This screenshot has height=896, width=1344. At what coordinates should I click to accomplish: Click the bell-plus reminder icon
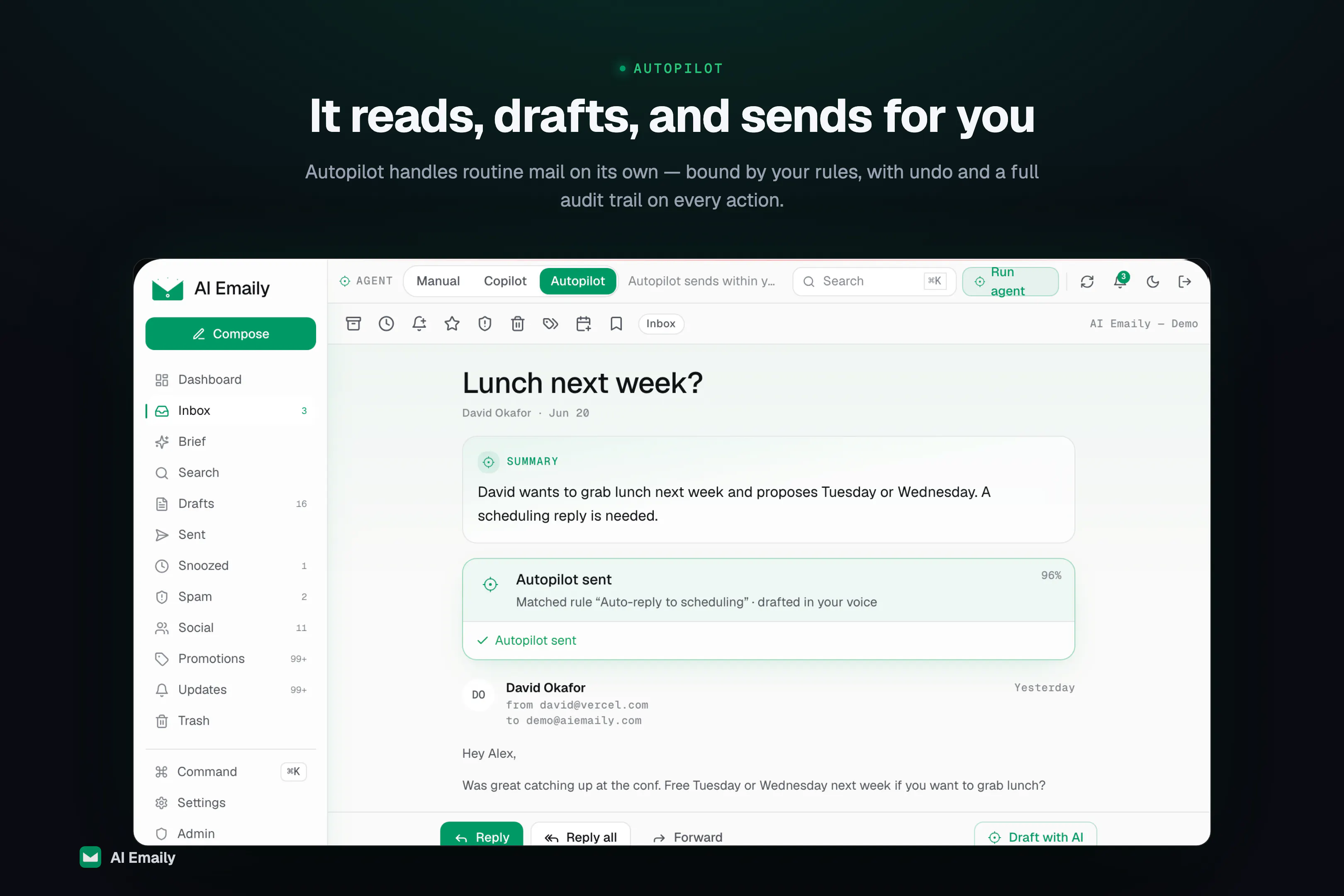[419, 324]
